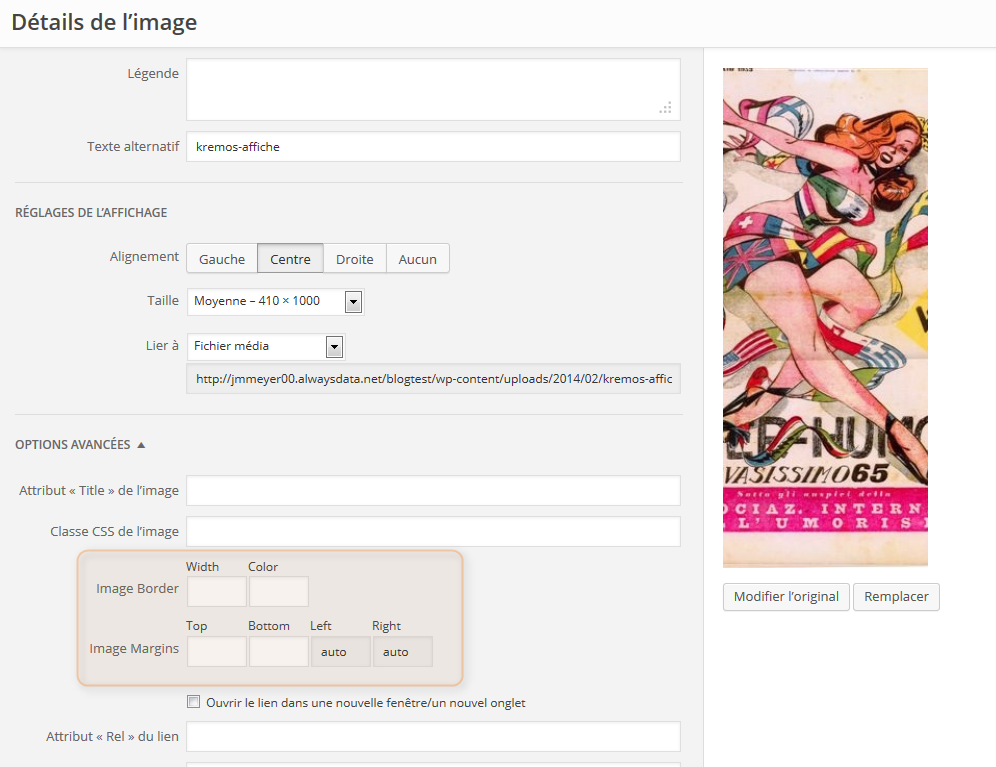Click the Image Margins Top field

click(x=217, y=651)
